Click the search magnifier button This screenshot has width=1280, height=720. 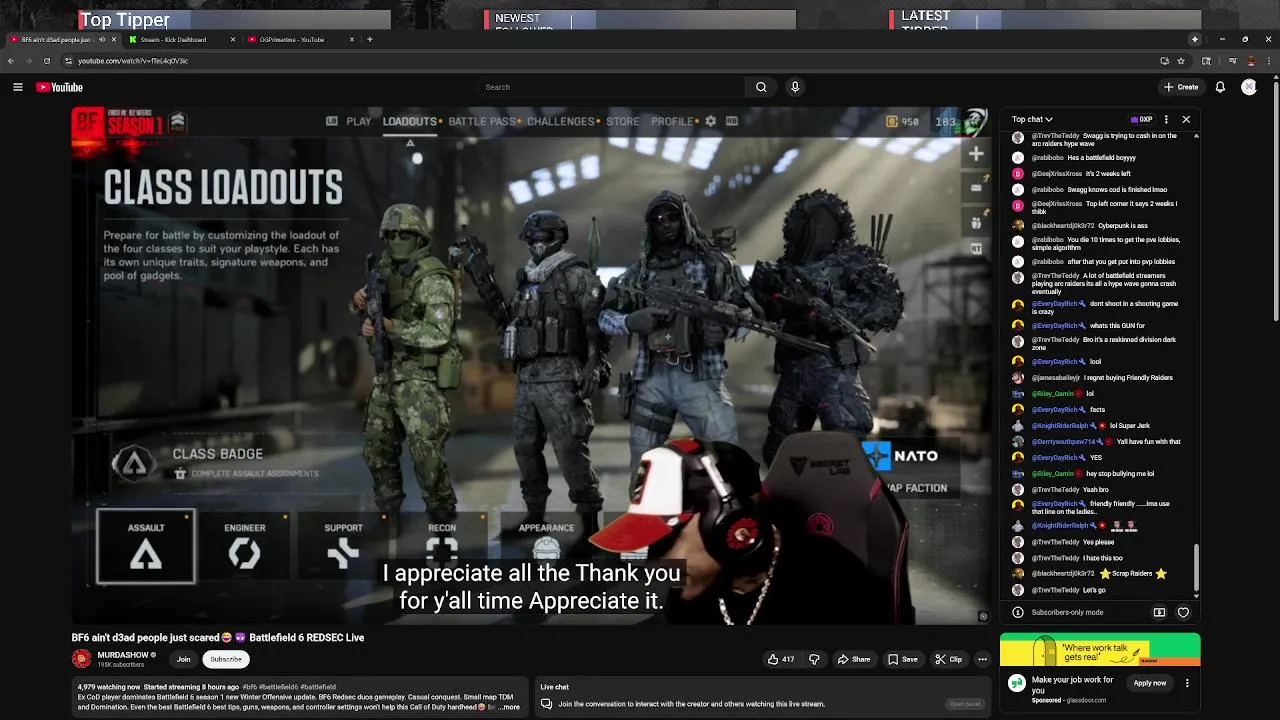(x=761, y=87)
